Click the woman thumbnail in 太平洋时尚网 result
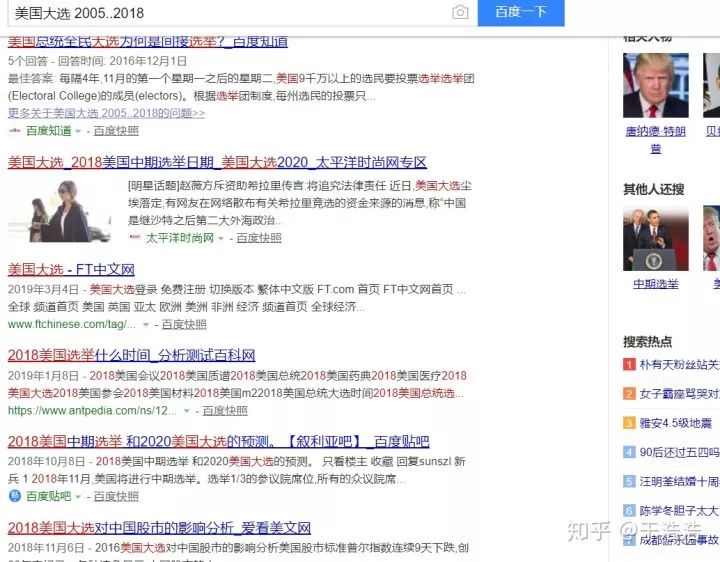This screenshot has height=562, width=720. [60, 211]
